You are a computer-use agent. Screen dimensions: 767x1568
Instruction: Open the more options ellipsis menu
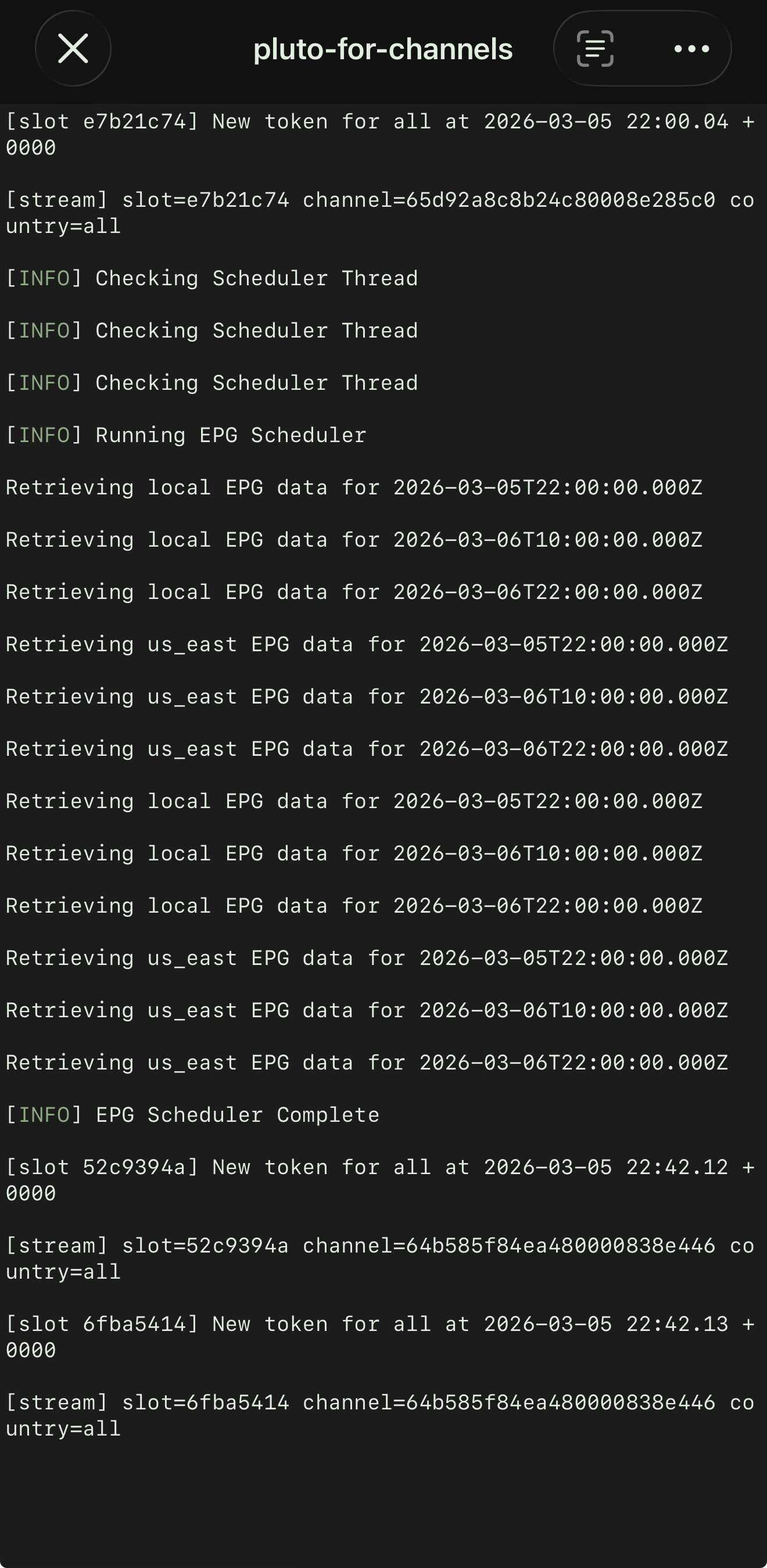point(691,49)
